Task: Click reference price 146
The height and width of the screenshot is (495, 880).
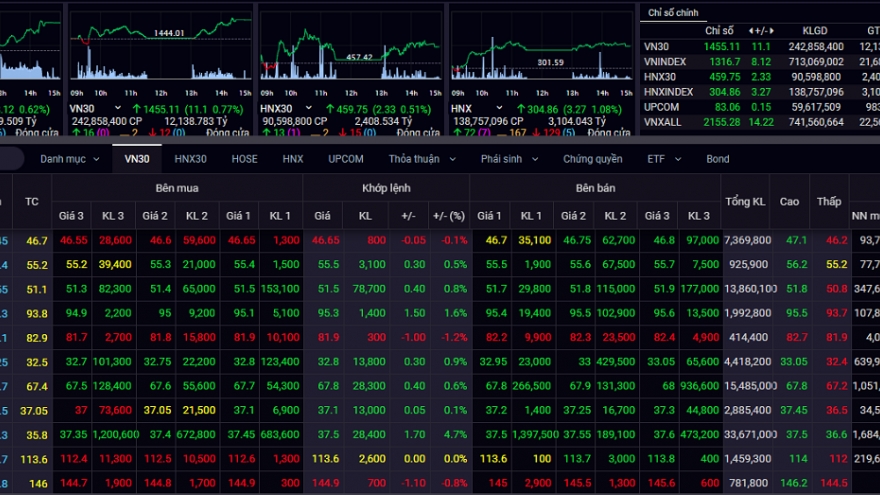Action: 39,483
